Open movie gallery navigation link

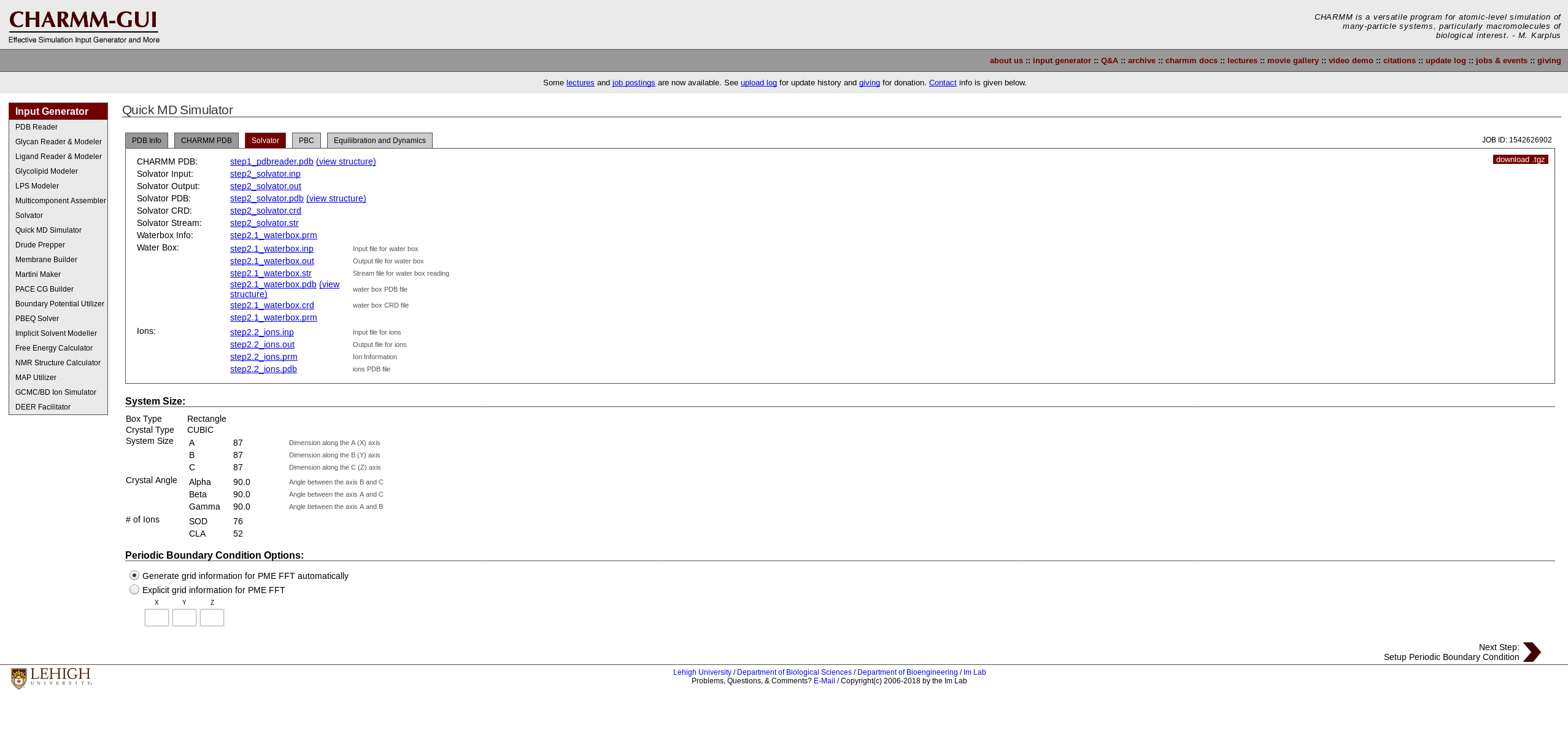[x=1293, y=61]
